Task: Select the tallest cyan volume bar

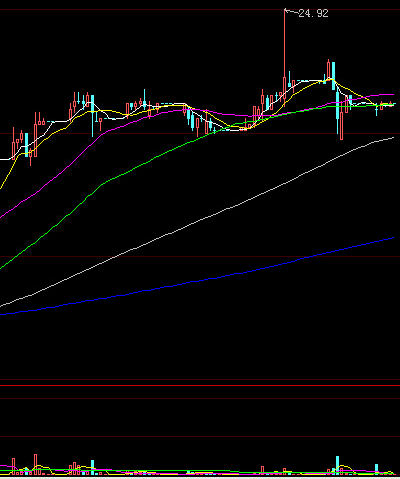Action: (337, 465)
